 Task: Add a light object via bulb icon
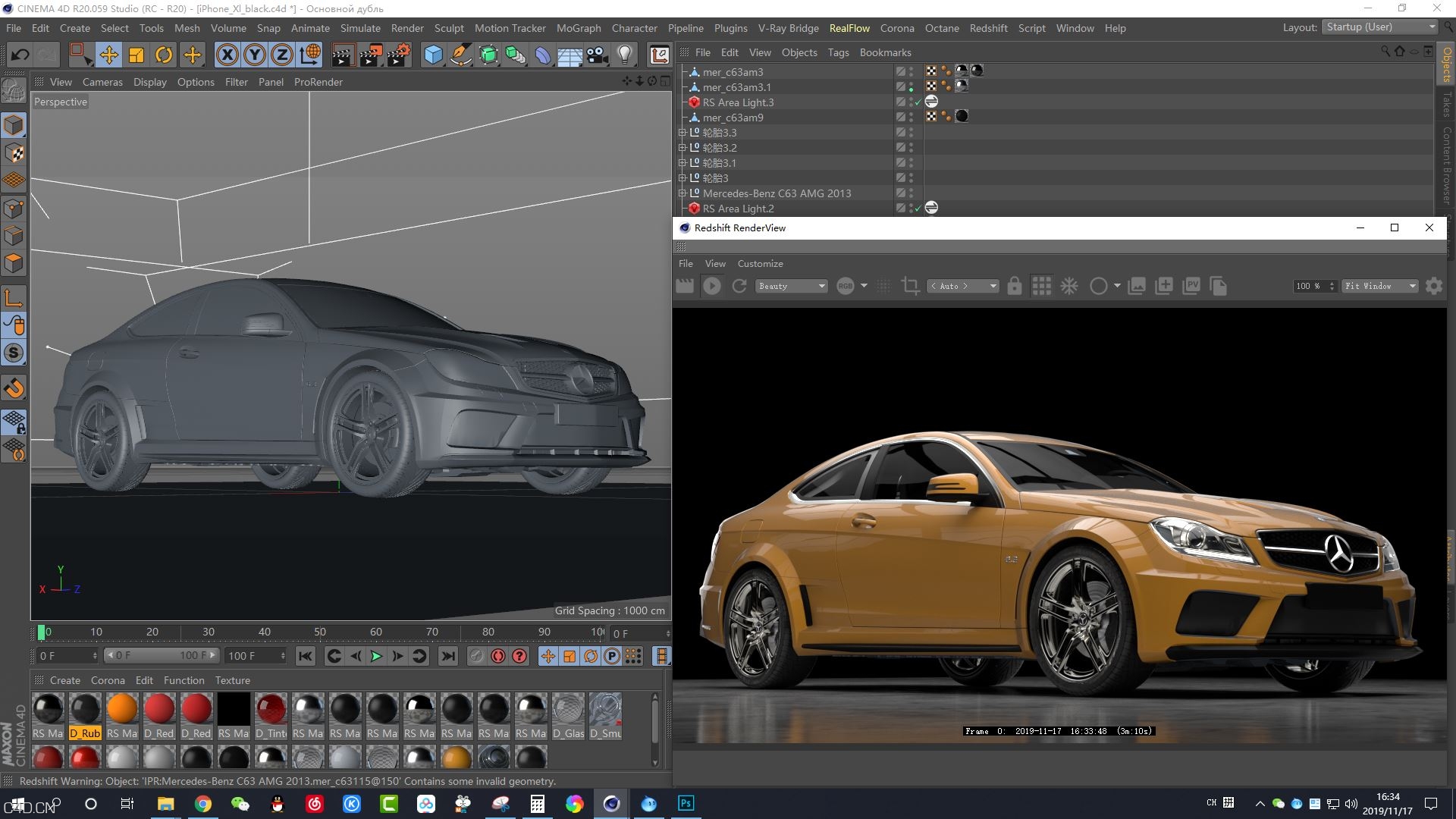(625, 55)
